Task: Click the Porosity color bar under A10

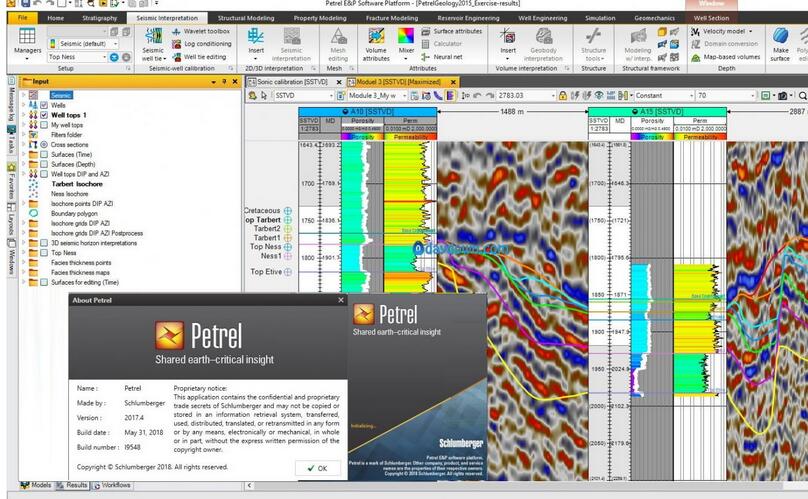Action: (362, 137)
